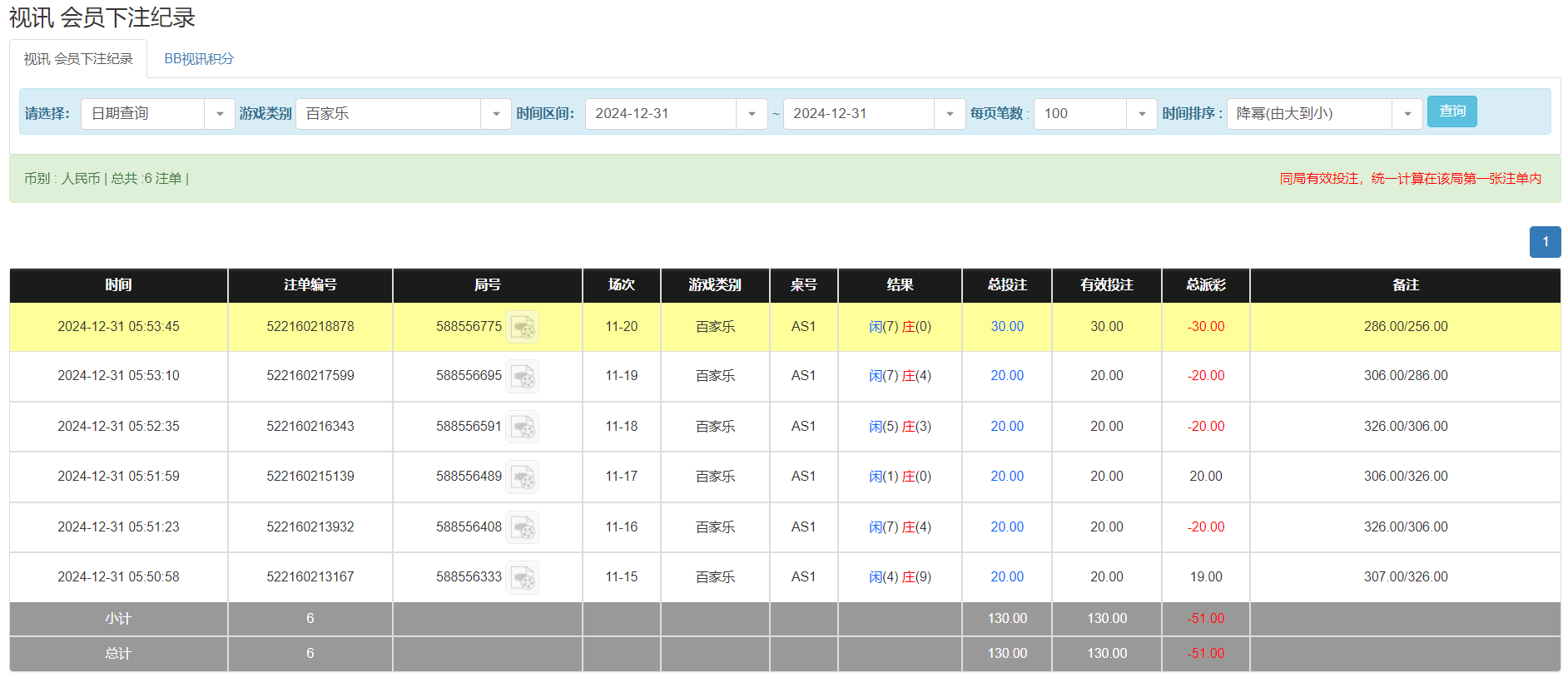Switch to the BB视讯积分 tab
This screenshot has width=1568, height=692.
[x=199, y=59]
